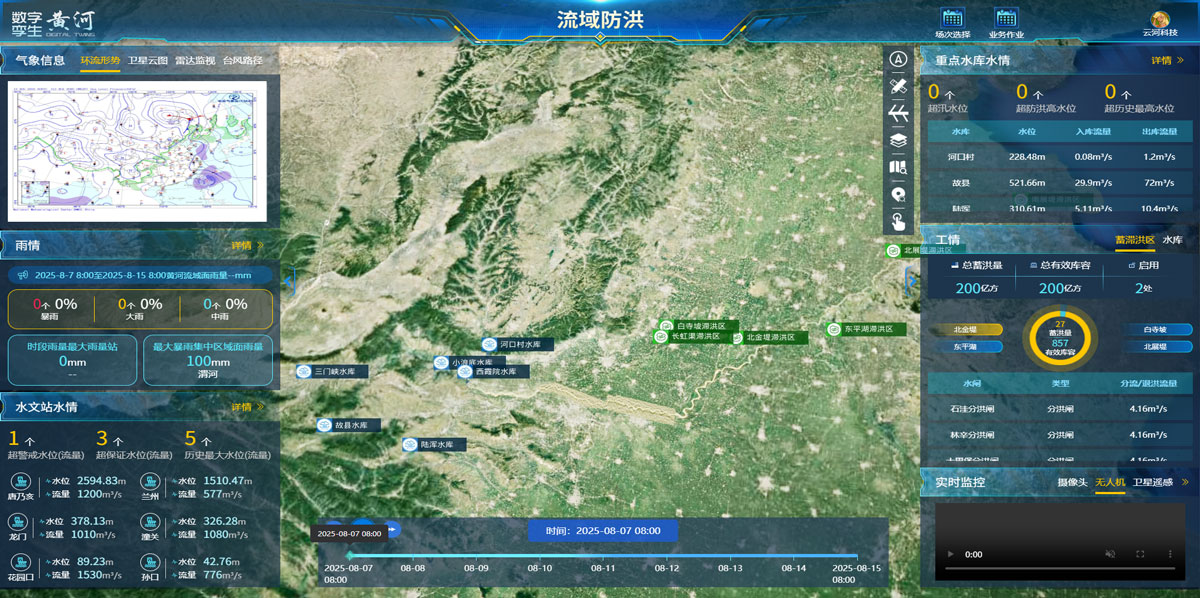Image resolution: width=1200 pixels, height=598 pixels.
Task: Select the 摄像头 monitoring source
Action: [x=1072, y=483]
